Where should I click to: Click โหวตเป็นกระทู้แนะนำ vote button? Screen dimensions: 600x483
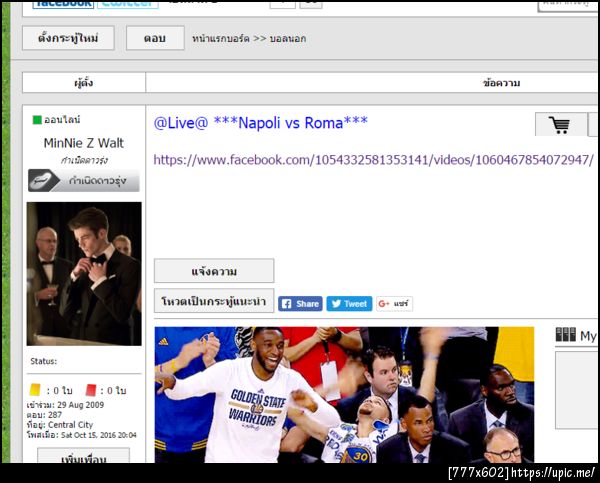[x=214, y=301]
